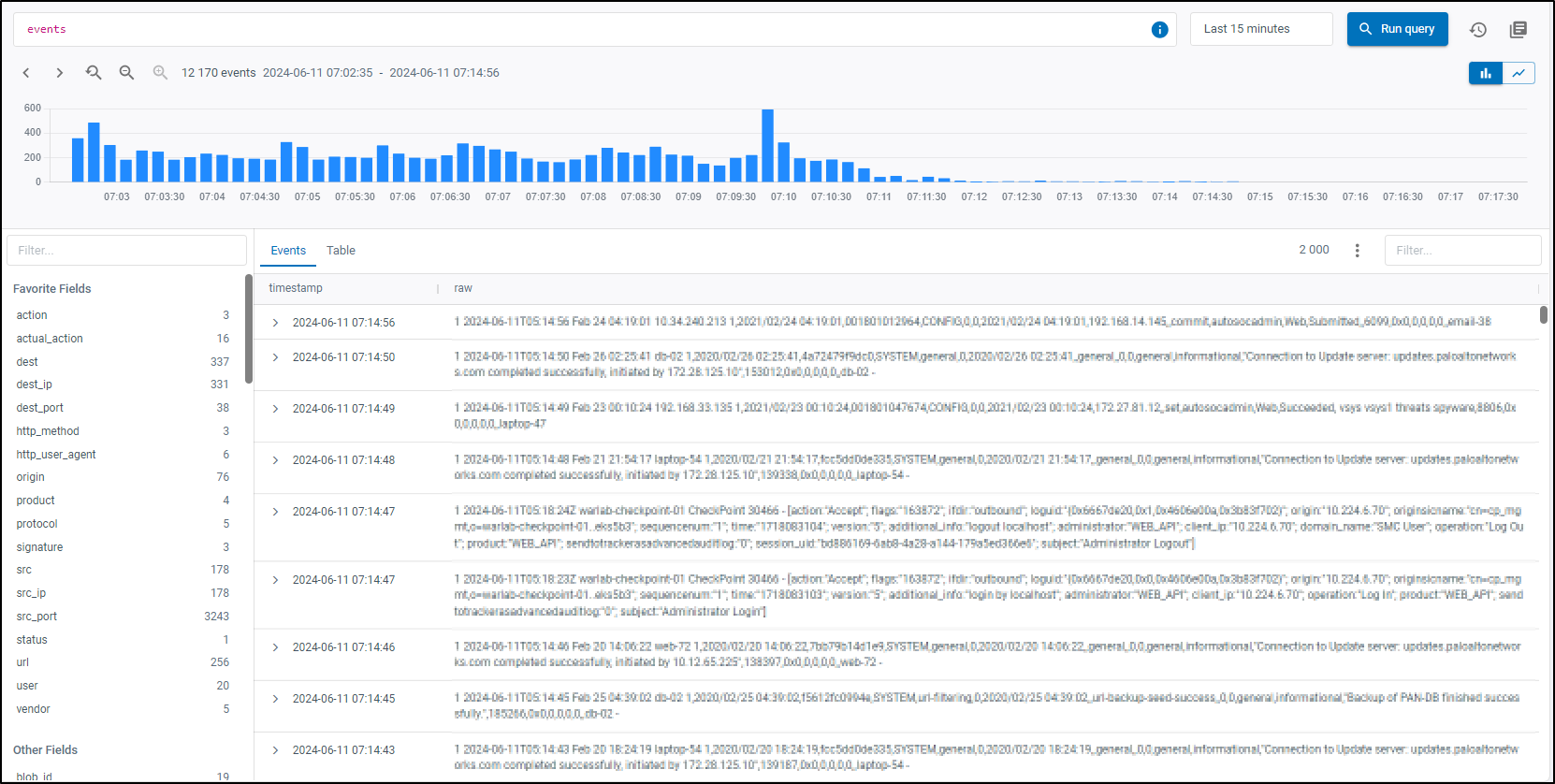
Task: Run the query
Action: tap(1398, 29)
